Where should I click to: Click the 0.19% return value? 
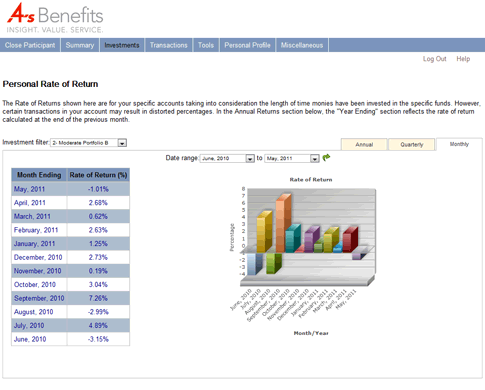(98, 271)
